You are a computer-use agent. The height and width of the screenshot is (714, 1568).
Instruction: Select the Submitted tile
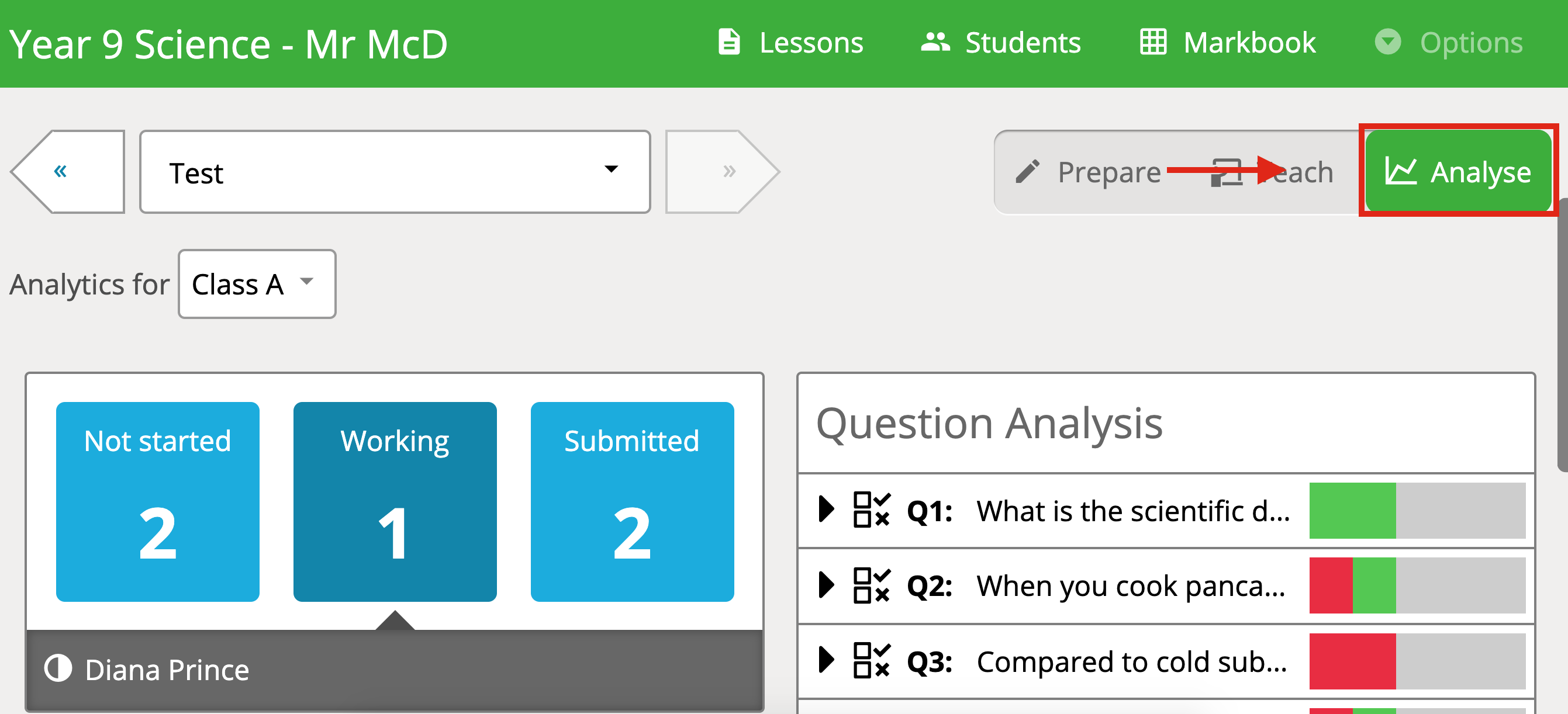tap(633, 502)
